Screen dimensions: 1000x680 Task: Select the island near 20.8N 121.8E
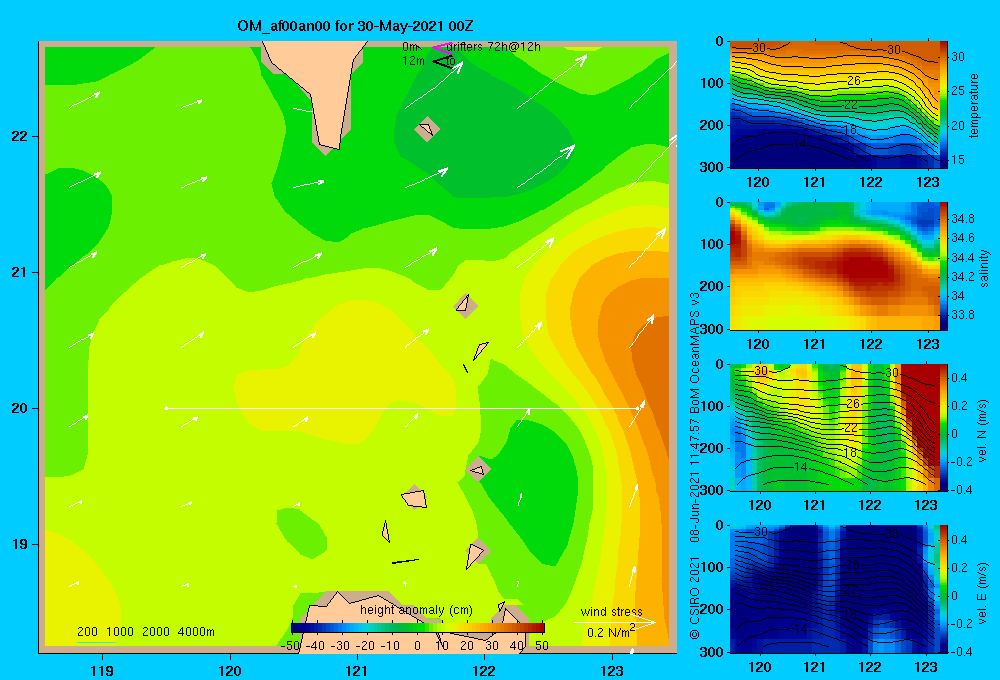pos(465,306)
